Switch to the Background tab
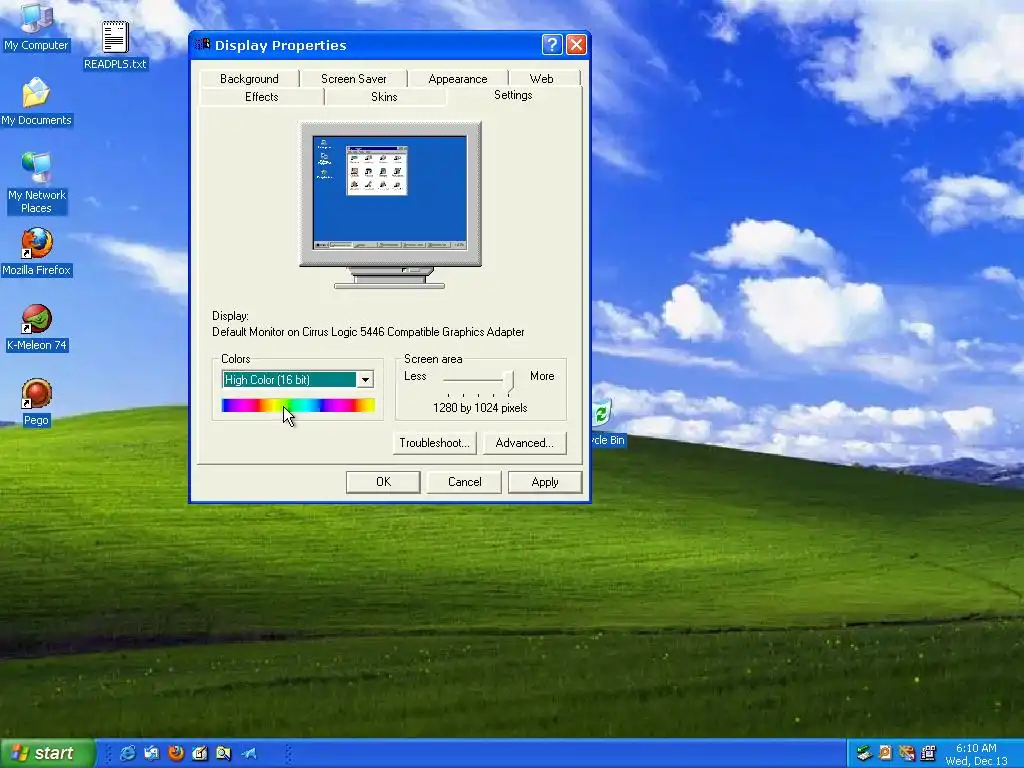This screenshot has width=1024, height=768. [x=249, y=78]
